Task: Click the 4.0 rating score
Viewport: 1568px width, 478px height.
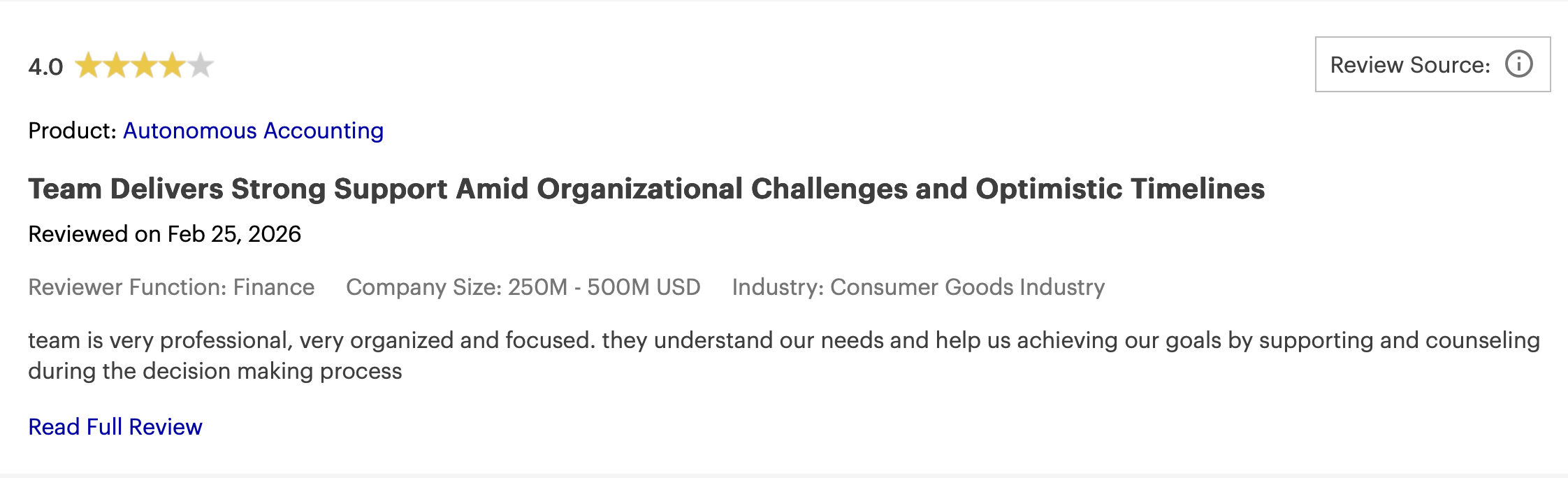Action: pyautogui.click(x=45, y=67)
